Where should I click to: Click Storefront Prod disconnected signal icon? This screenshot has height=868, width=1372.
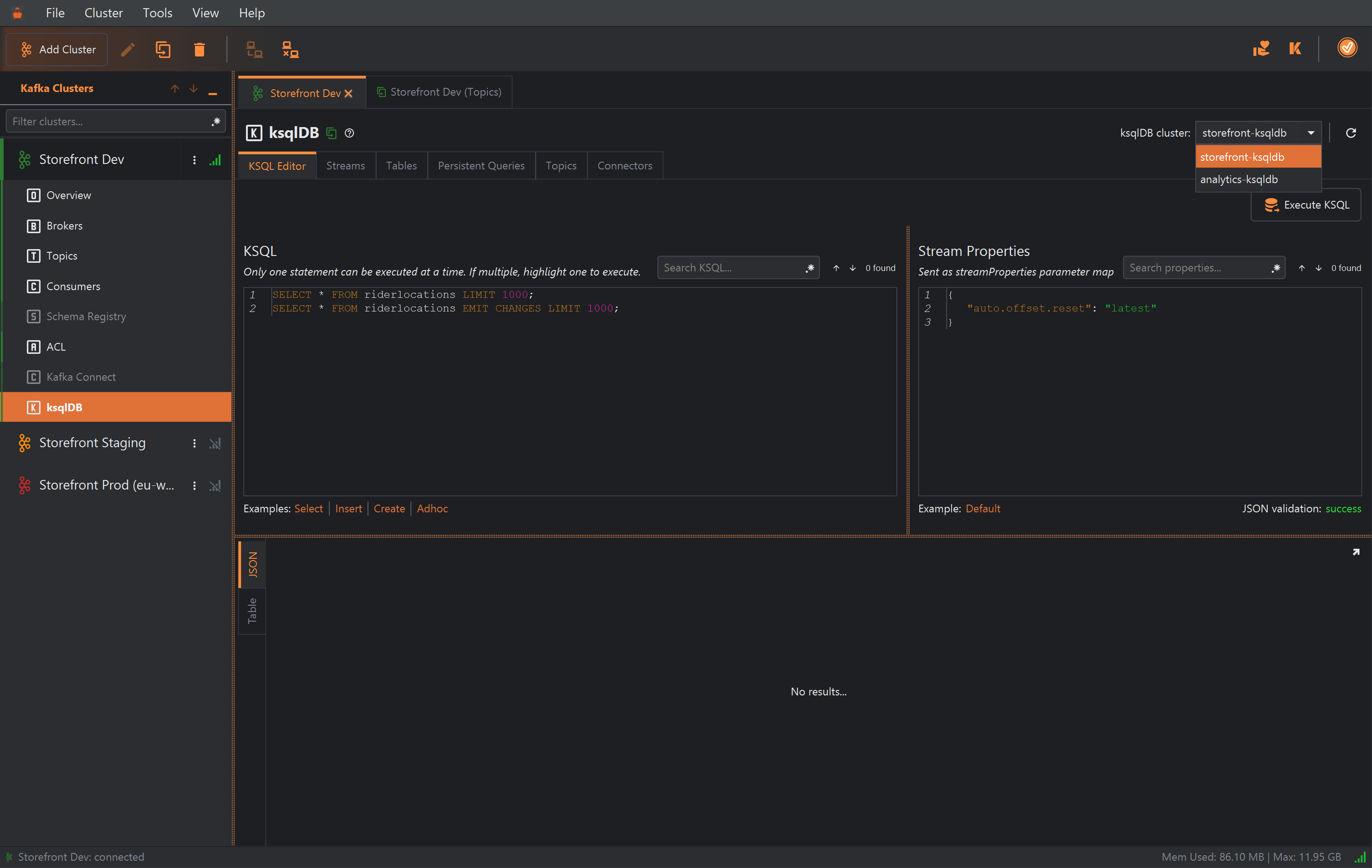click(x=215, y=486)
